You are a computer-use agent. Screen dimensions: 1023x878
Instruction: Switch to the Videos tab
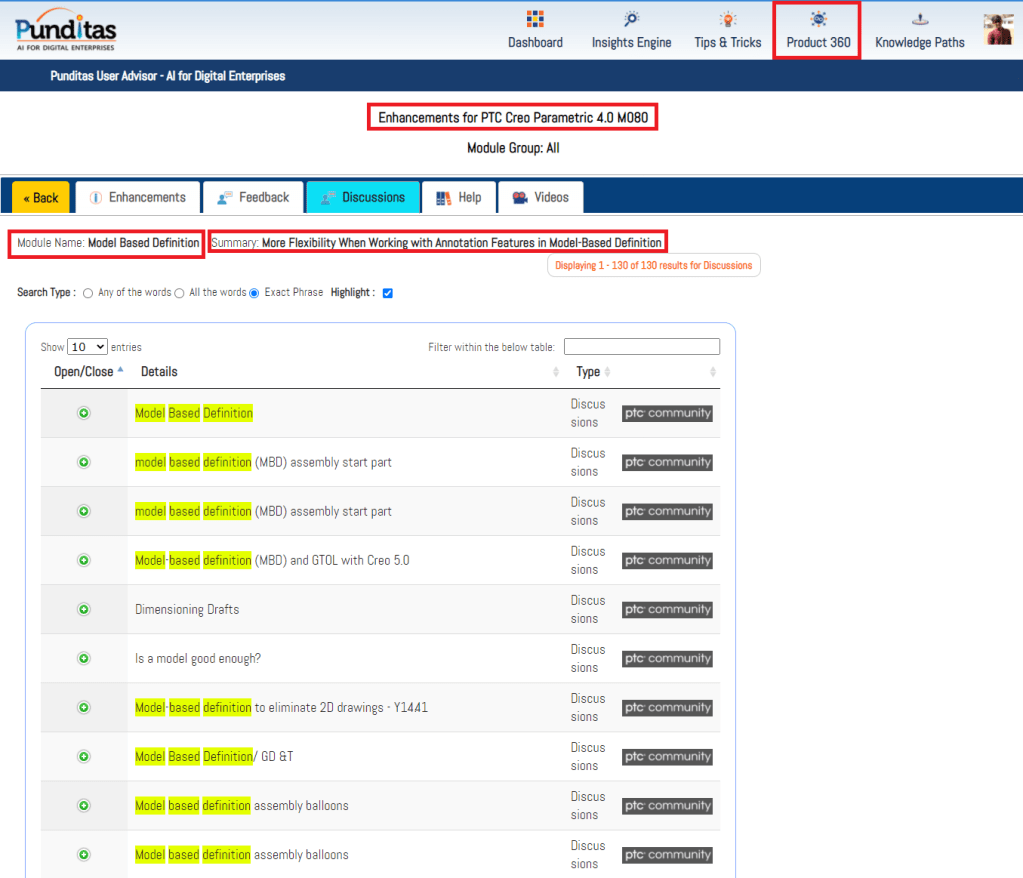click(540, 197)
